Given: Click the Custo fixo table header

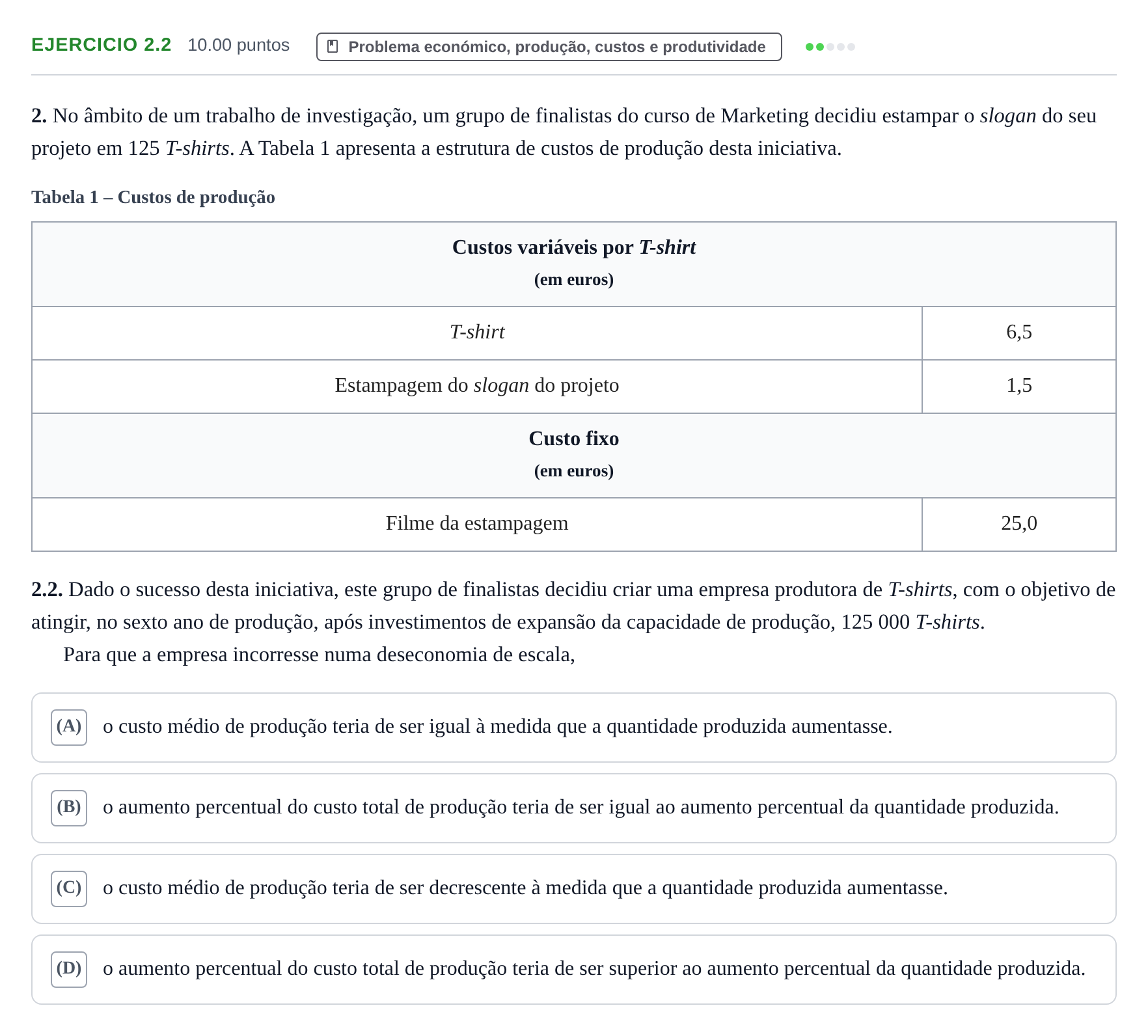Looking at the screenshot, I should (573, 455).
